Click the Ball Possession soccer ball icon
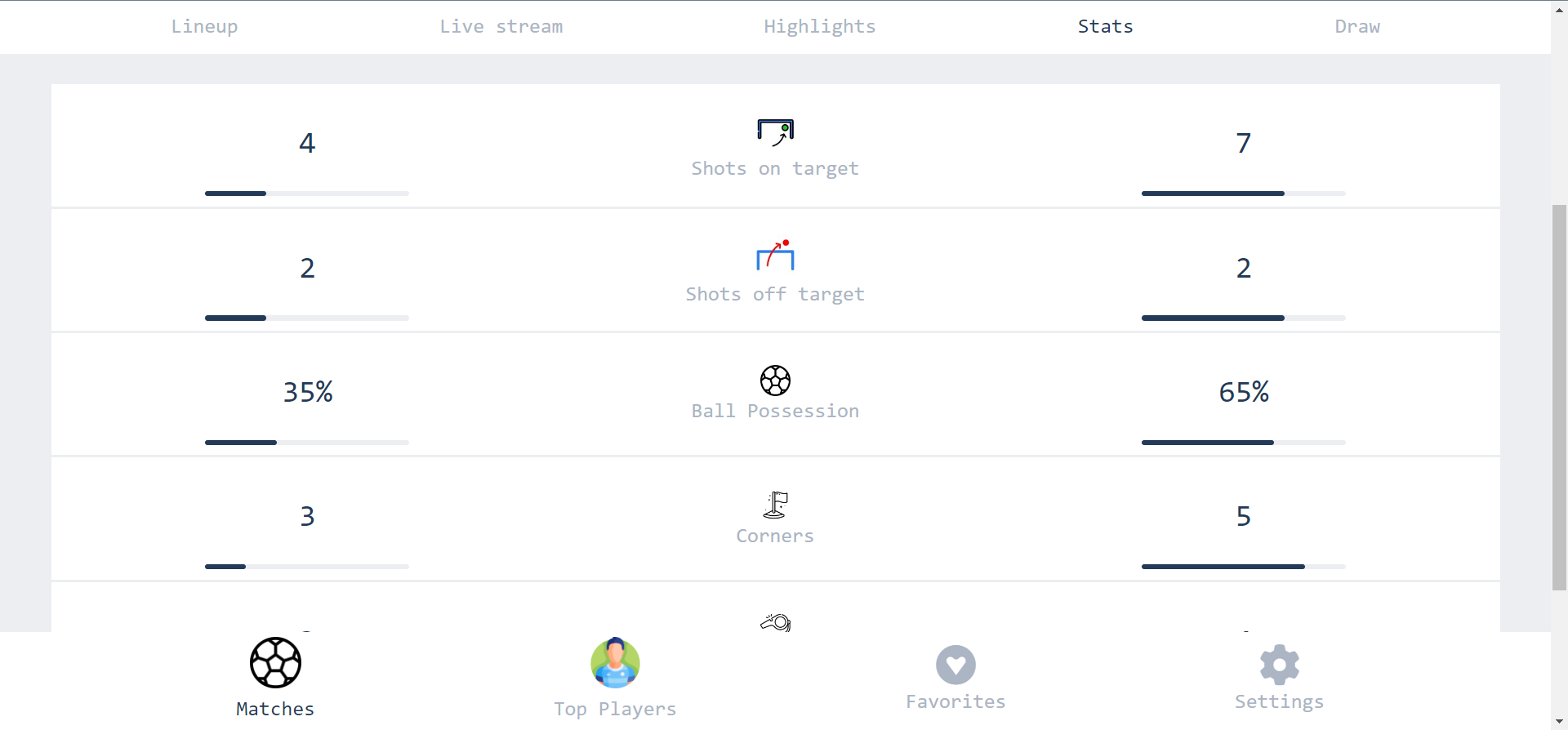The width and height of the screenshot is (1568, 730). tap(775, 381)
